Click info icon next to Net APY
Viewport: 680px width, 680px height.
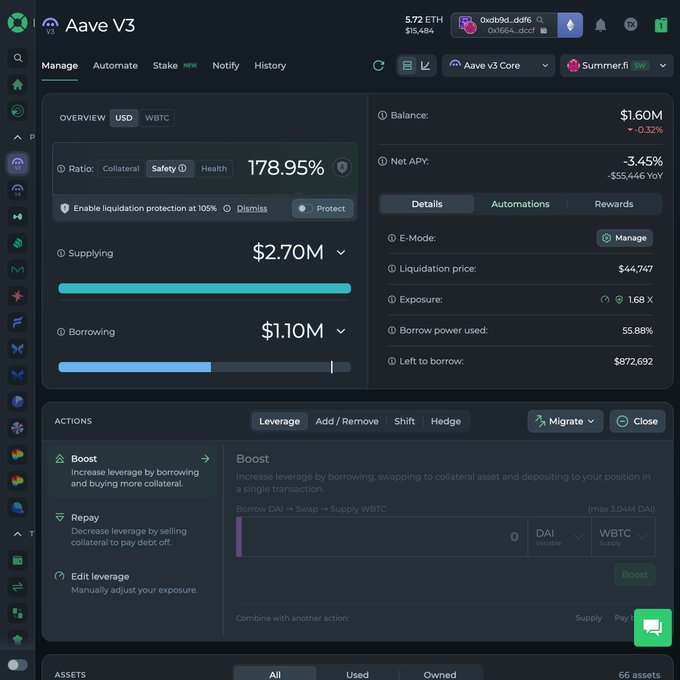pos(382,161)
